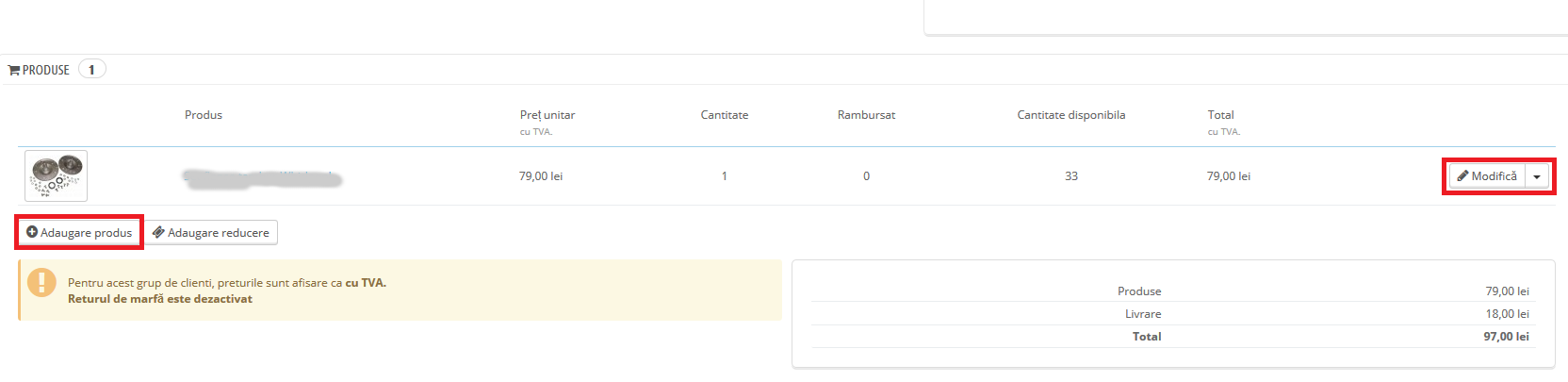Click the blurred product name link

[x=262, y=178]
